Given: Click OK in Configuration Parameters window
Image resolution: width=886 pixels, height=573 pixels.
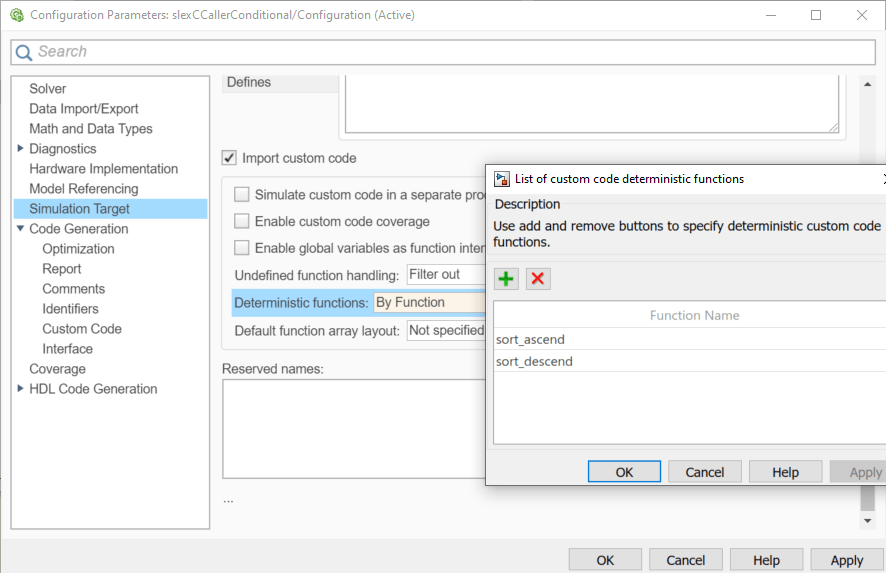Looking at the screenshot, I should pyautogui.click(x=605, y=560).
